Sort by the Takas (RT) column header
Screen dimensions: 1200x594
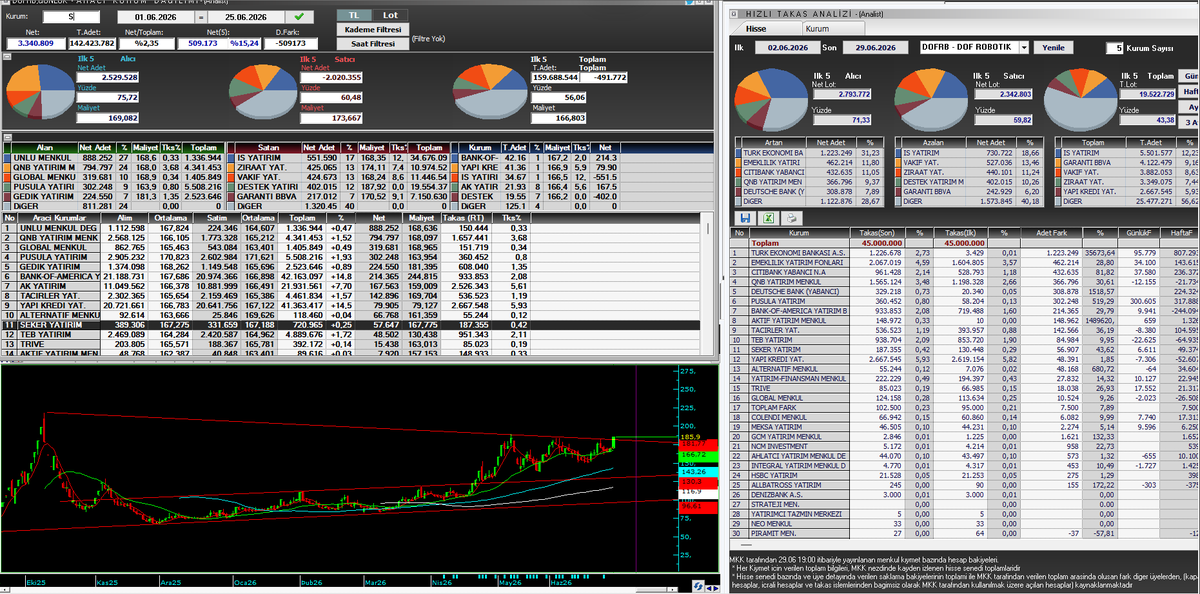(x=466, y=217)
